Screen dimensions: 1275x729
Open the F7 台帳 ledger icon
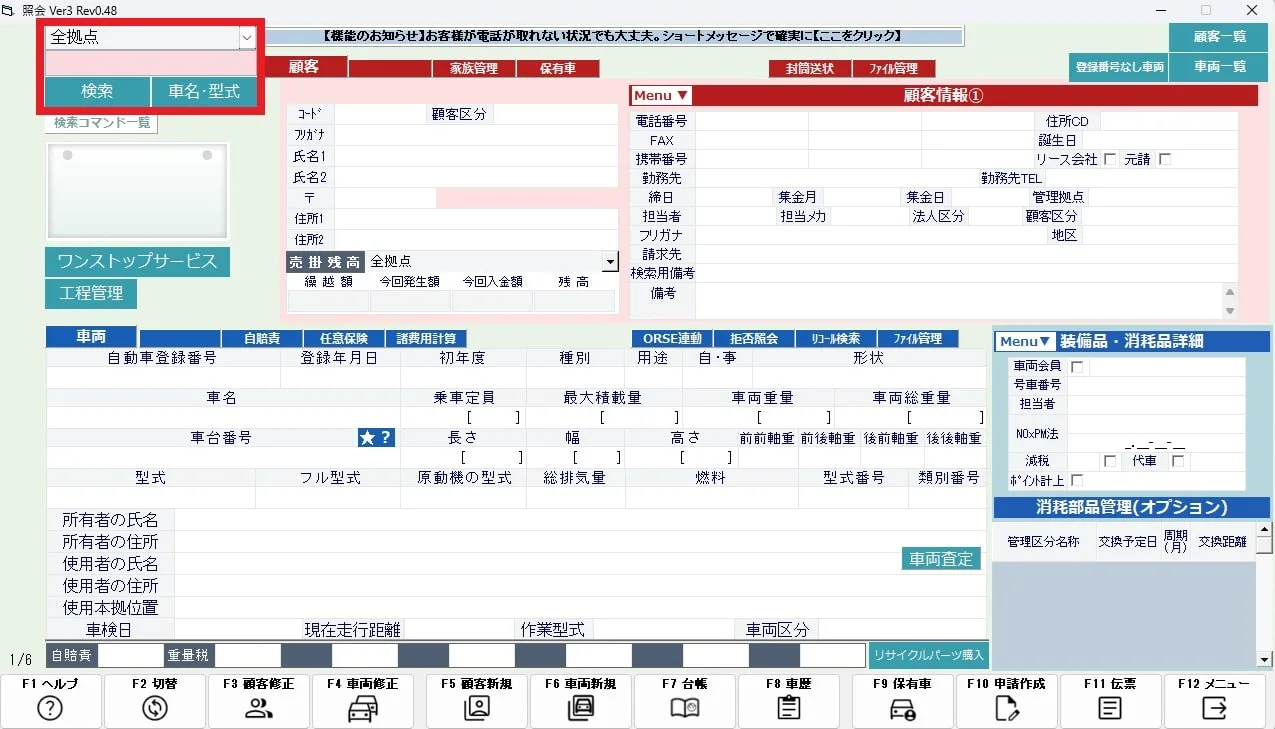[685, 708]
